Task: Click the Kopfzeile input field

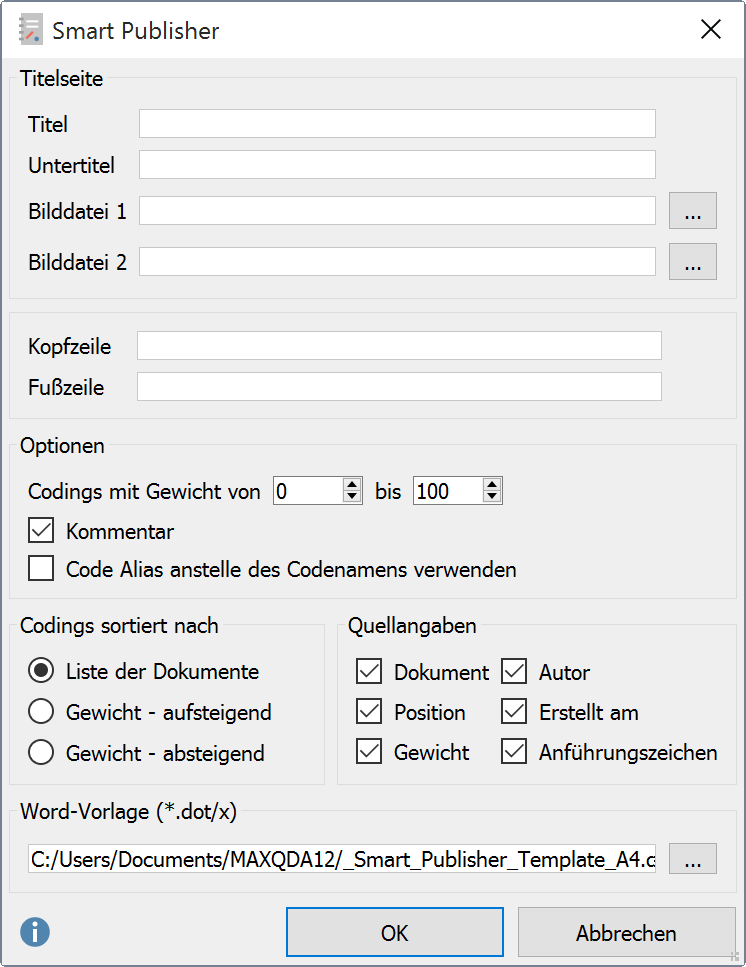Action: coord(399,345)
